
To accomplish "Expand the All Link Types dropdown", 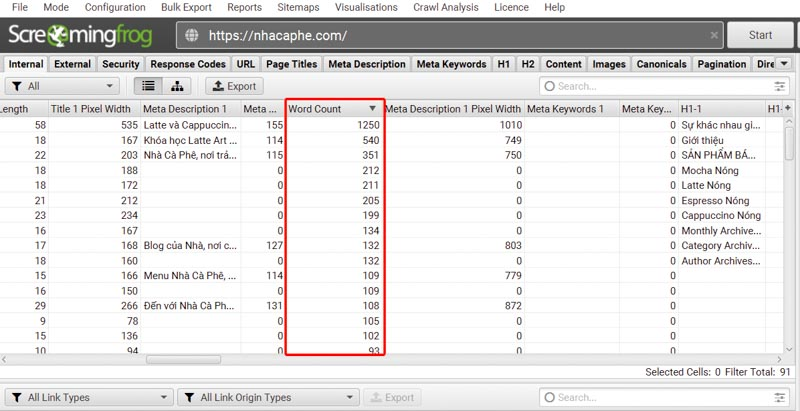I will 88,397.
